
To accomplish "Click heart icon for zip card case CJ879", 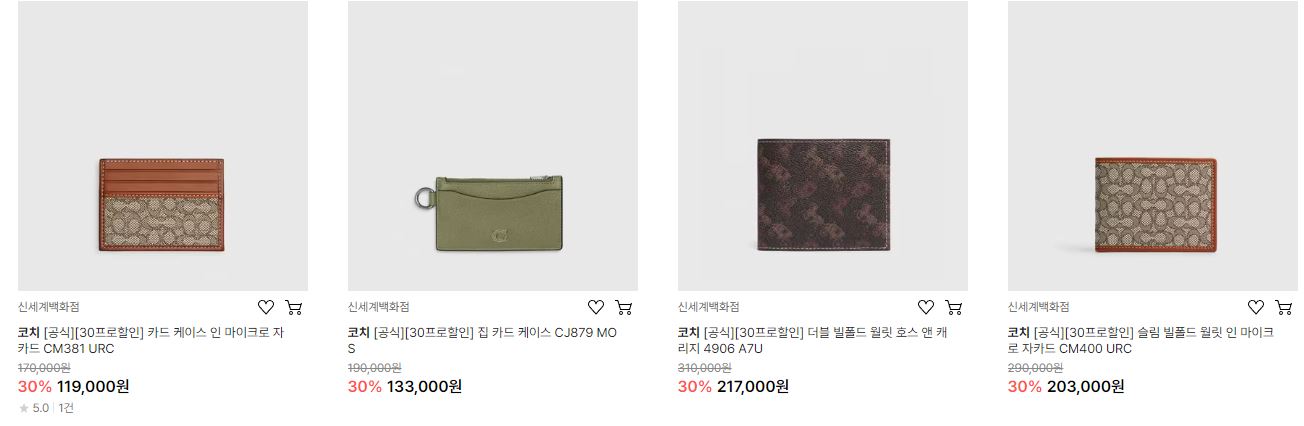I will [595, 307].
